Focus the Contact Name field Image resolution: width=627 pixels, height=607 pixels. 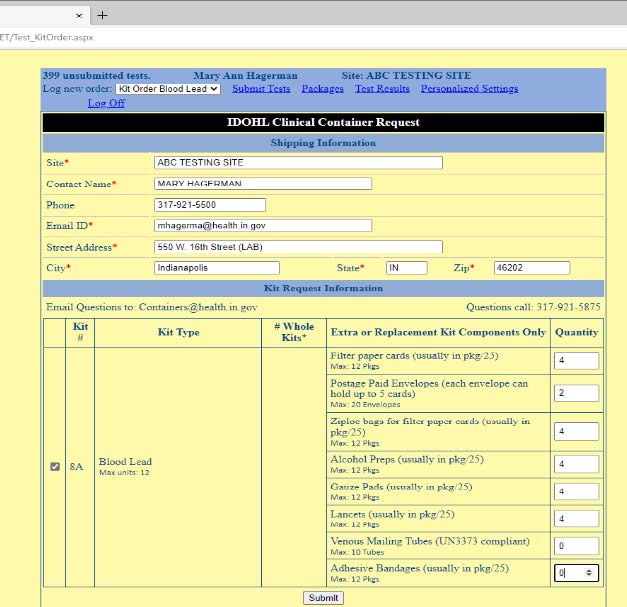(263, 184)
